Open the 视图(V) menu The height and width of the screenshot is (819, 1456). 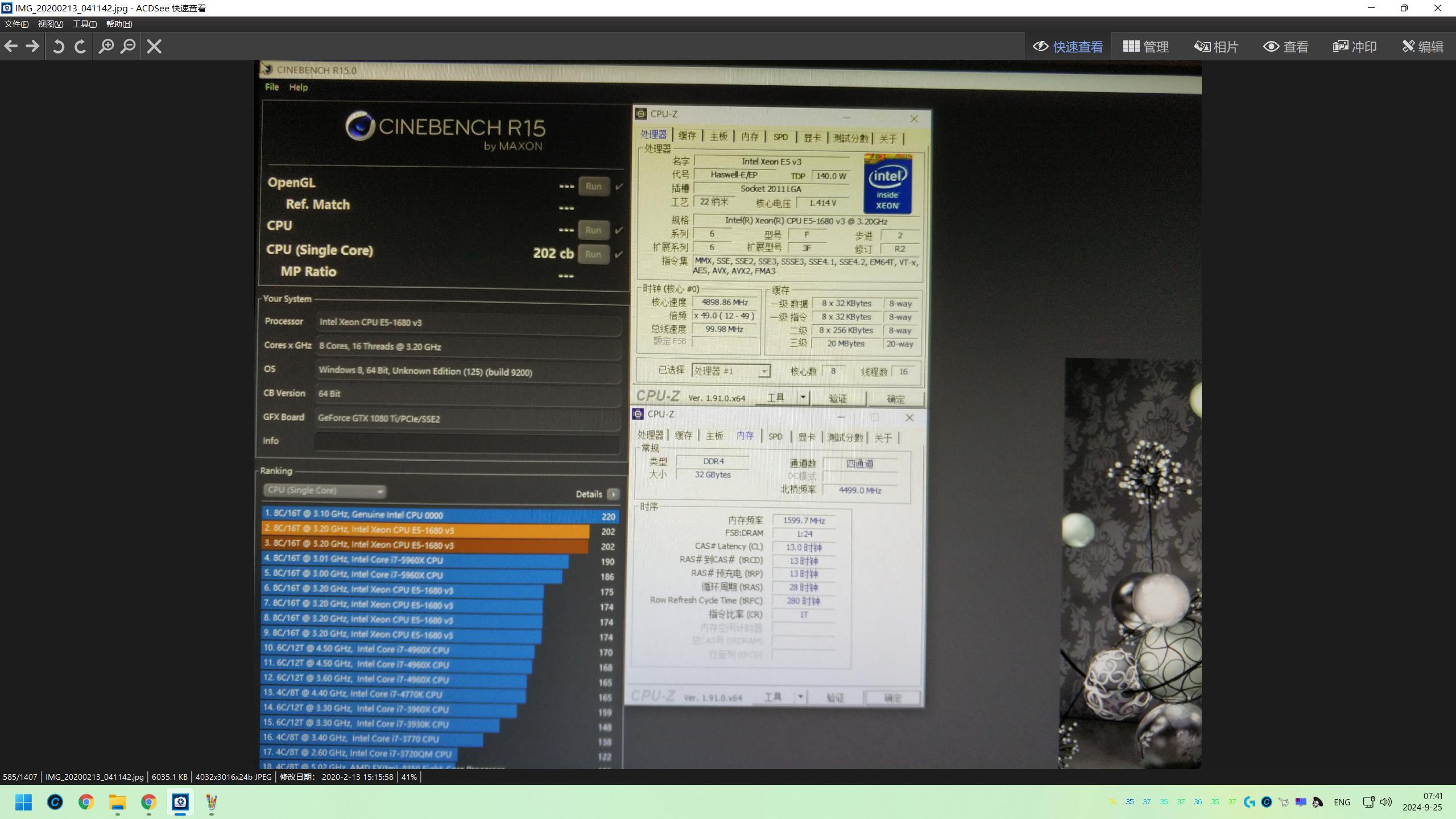[x=51, y=24]
